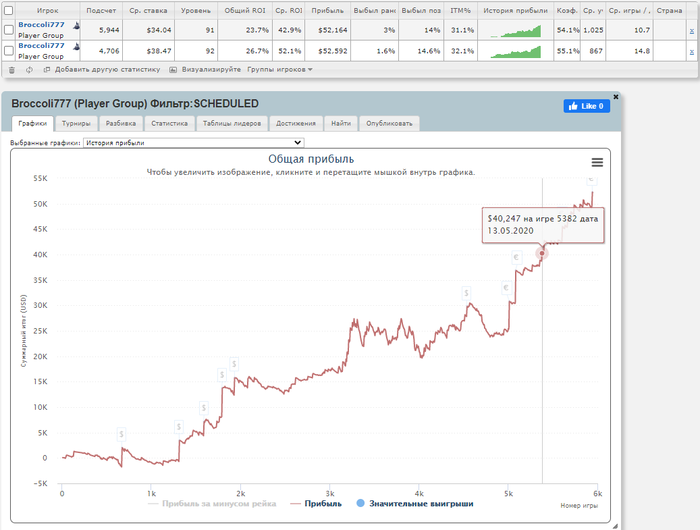Click the $ marker above the 30K peak
Screen dimensions: 700x530
click(x=466, y=293)
